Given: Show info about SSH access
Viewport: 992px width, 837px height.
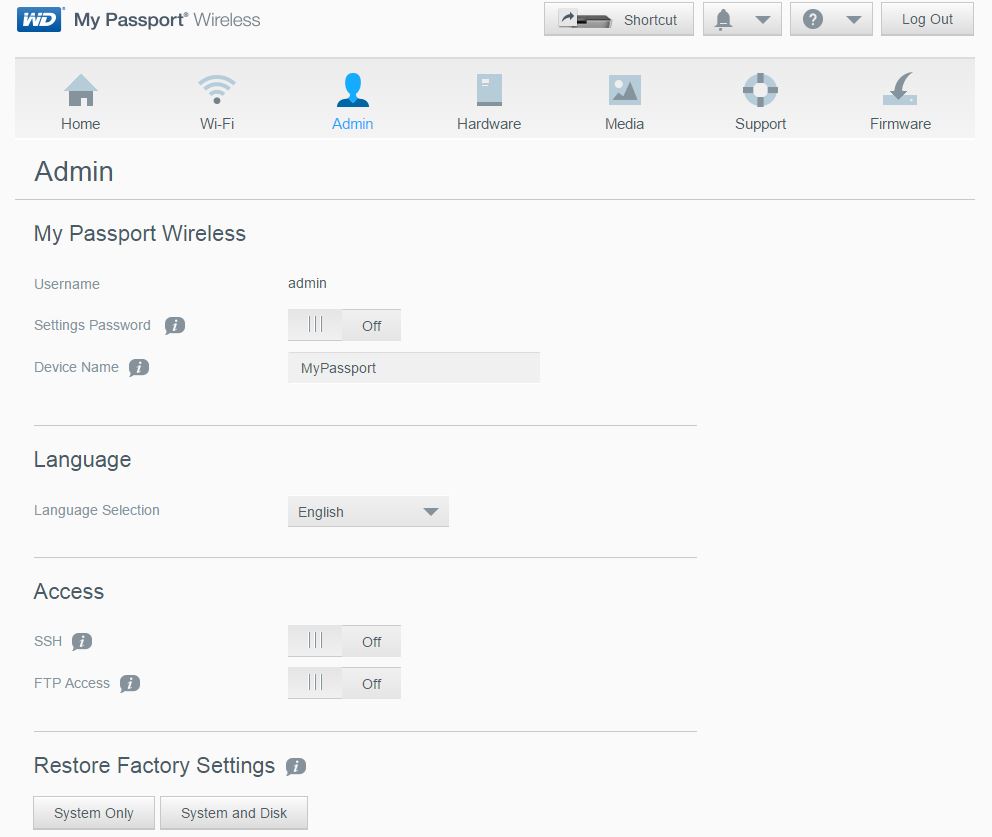Looking at the screenshot, I should pyautogui.click(x=82, y=642).
